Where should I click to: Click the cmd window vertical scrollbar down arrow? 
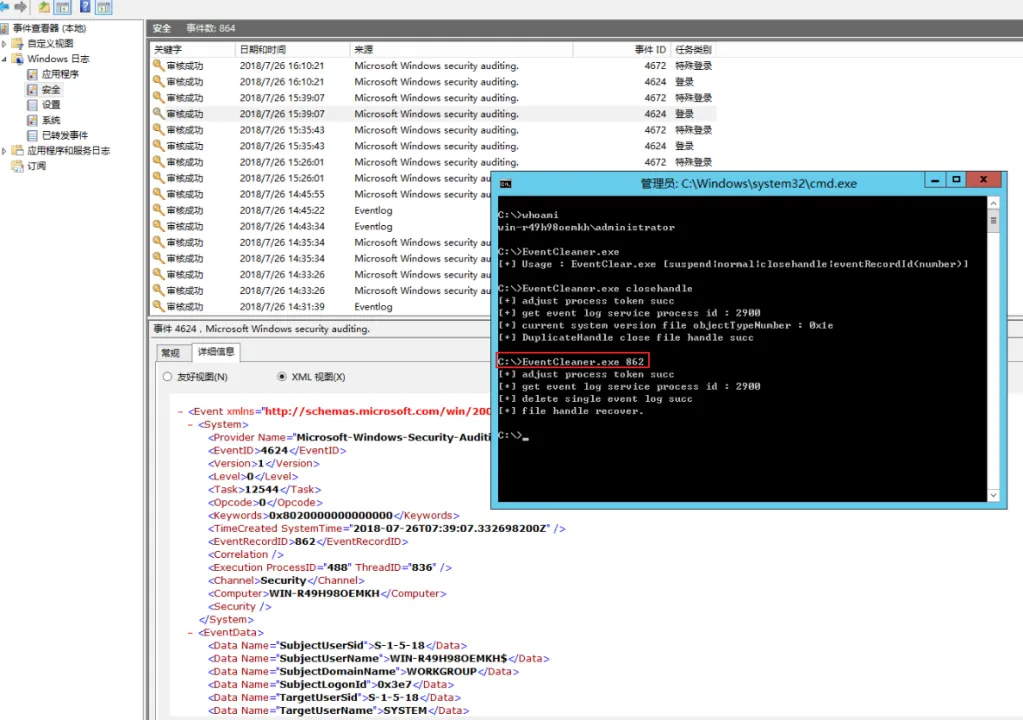tap(993, 495)
